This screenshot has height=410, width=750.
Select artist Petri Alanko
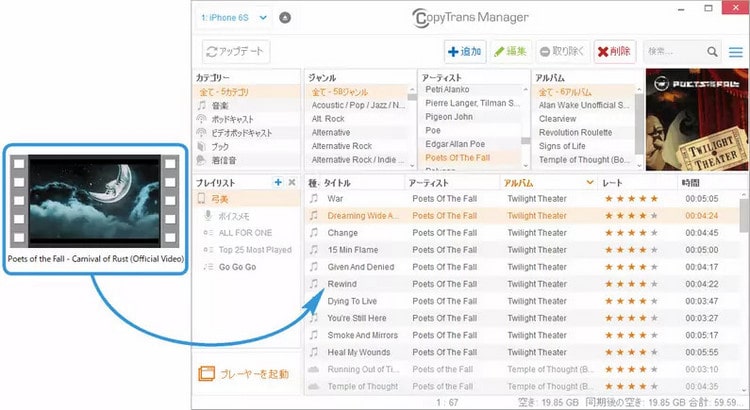[471, 89]
